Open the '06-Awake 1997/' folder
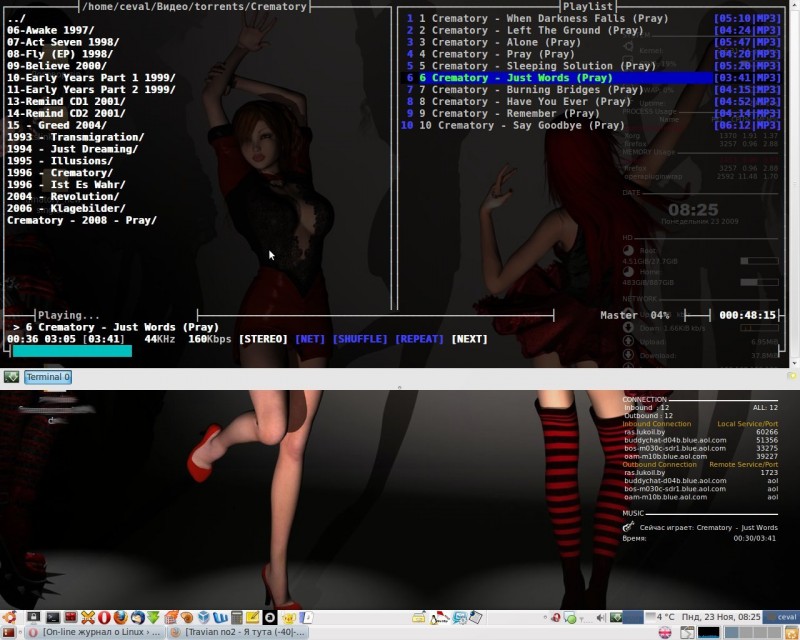The image size is (800, 640). click(x=51, y=30)
